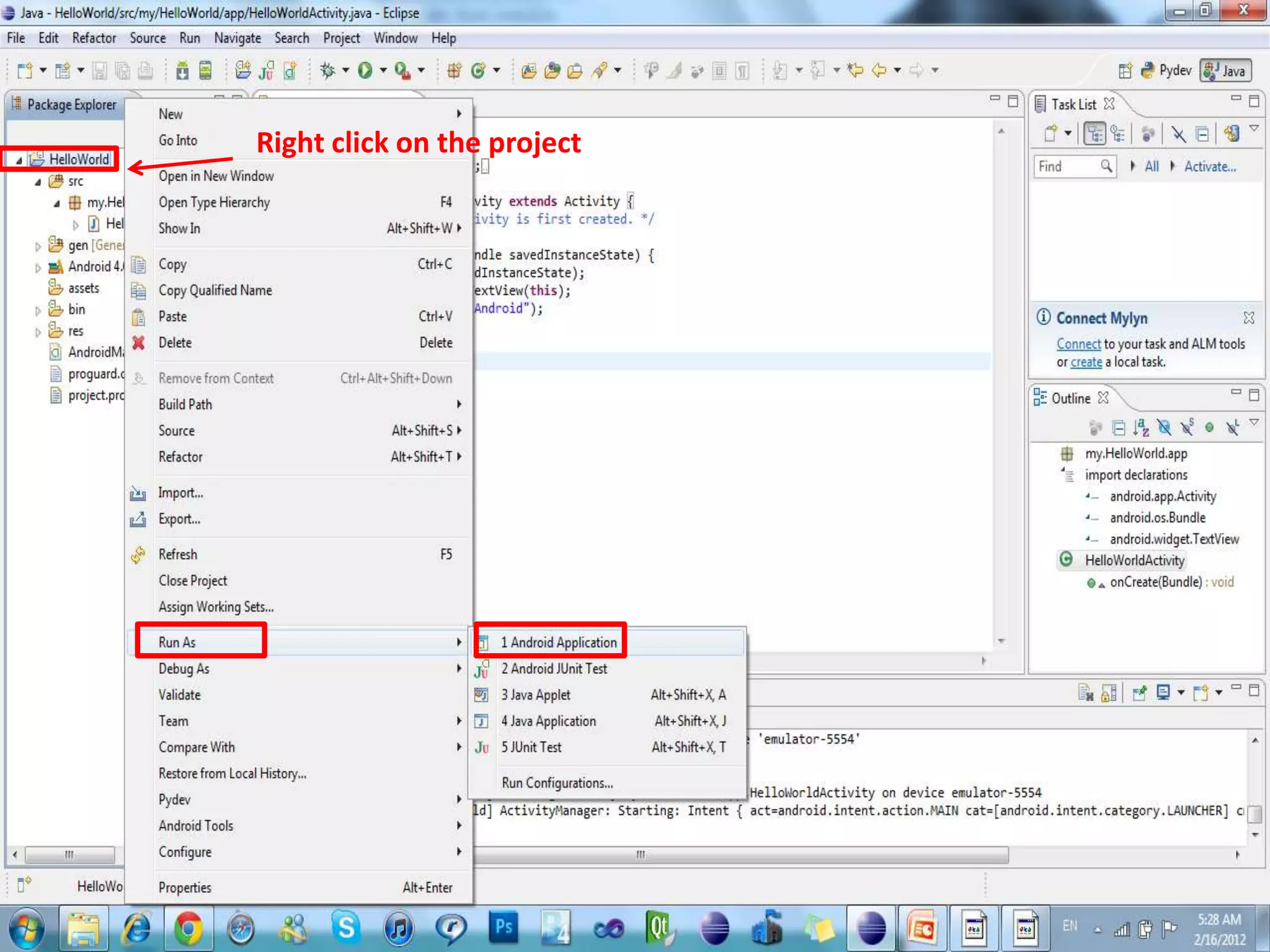Click the create local task link
The width and height of the screenshot is (1270, 952).
(1086, 362)
